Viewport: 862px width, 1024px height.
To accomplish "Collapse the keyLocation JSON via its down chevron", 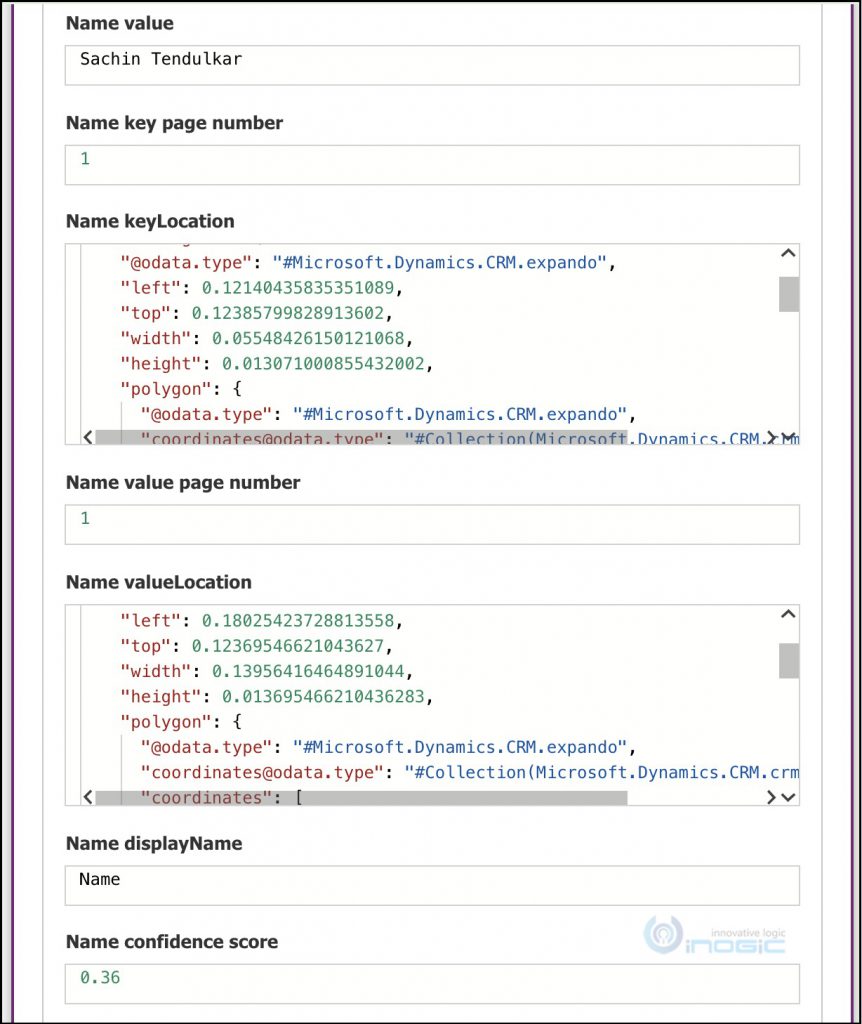I will tap(788, 437).
